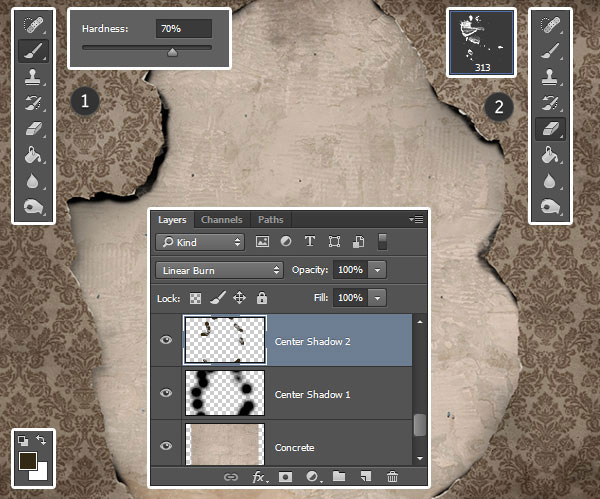Switch to the Channels tab
This screenshot has height=499, width=600.
pyautogui.click(x=221, y=220)
